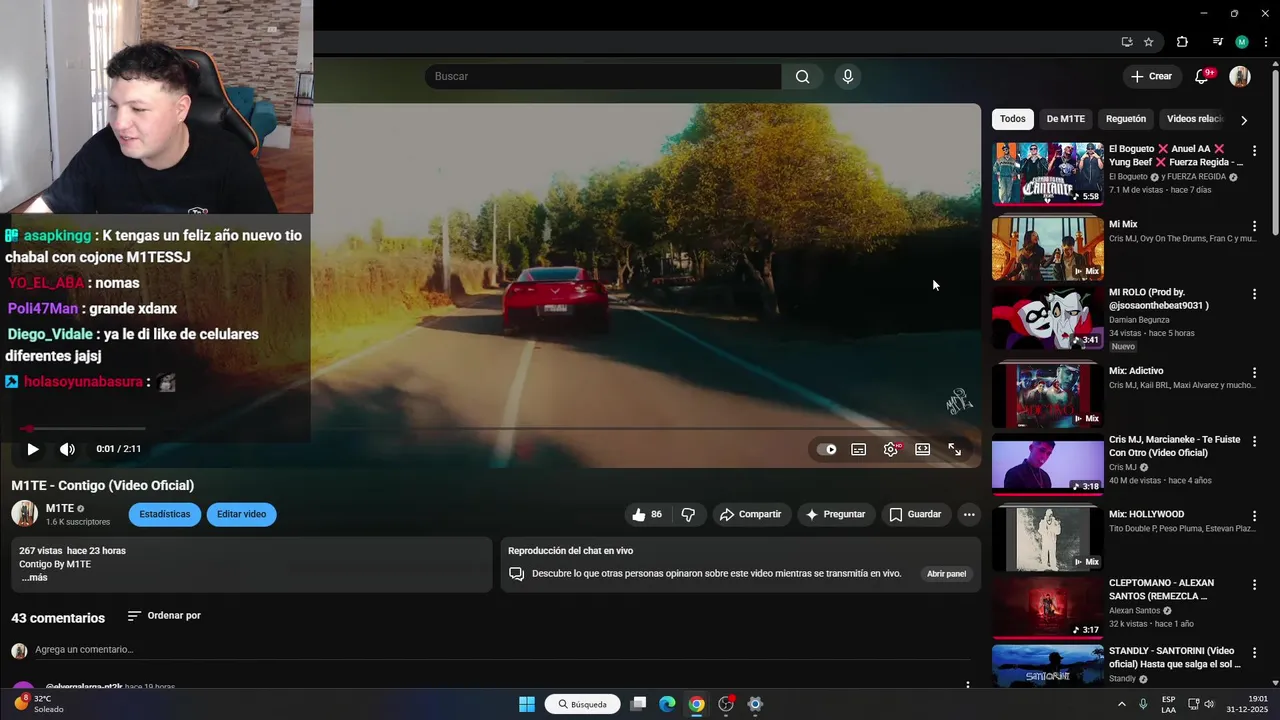This screenshot has height=720, width=1280.
Task: Open El Bogueto Anuel AA video thumbnail
Action: (x=1047, y=174)
